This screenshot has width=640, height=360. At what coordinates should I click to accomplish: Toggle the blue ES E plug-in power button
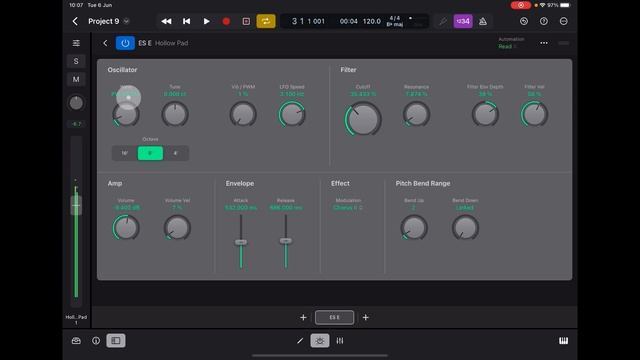(125, 43)
